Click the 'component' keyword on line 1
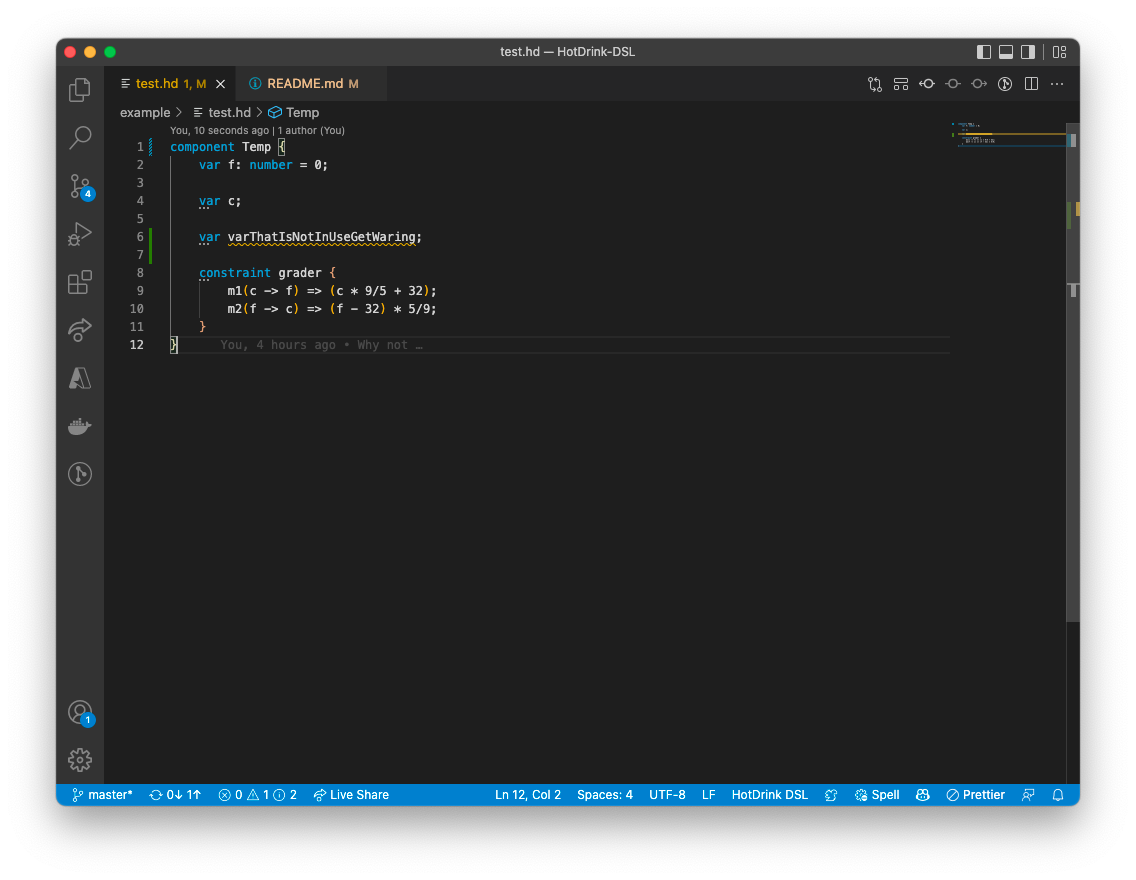 202,146
